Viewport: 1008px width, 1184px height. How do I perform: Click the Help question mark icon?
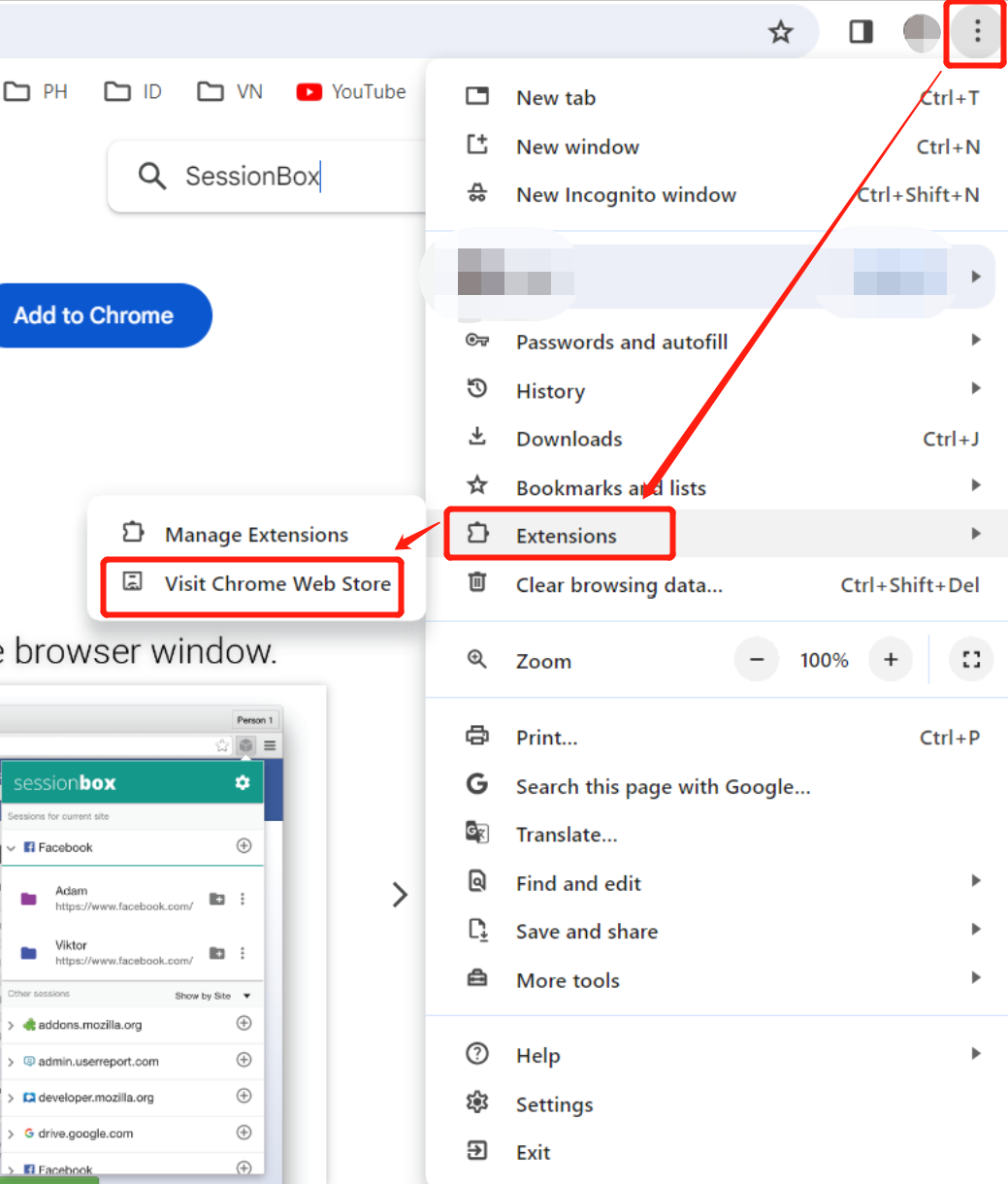tap(477, 1053)
